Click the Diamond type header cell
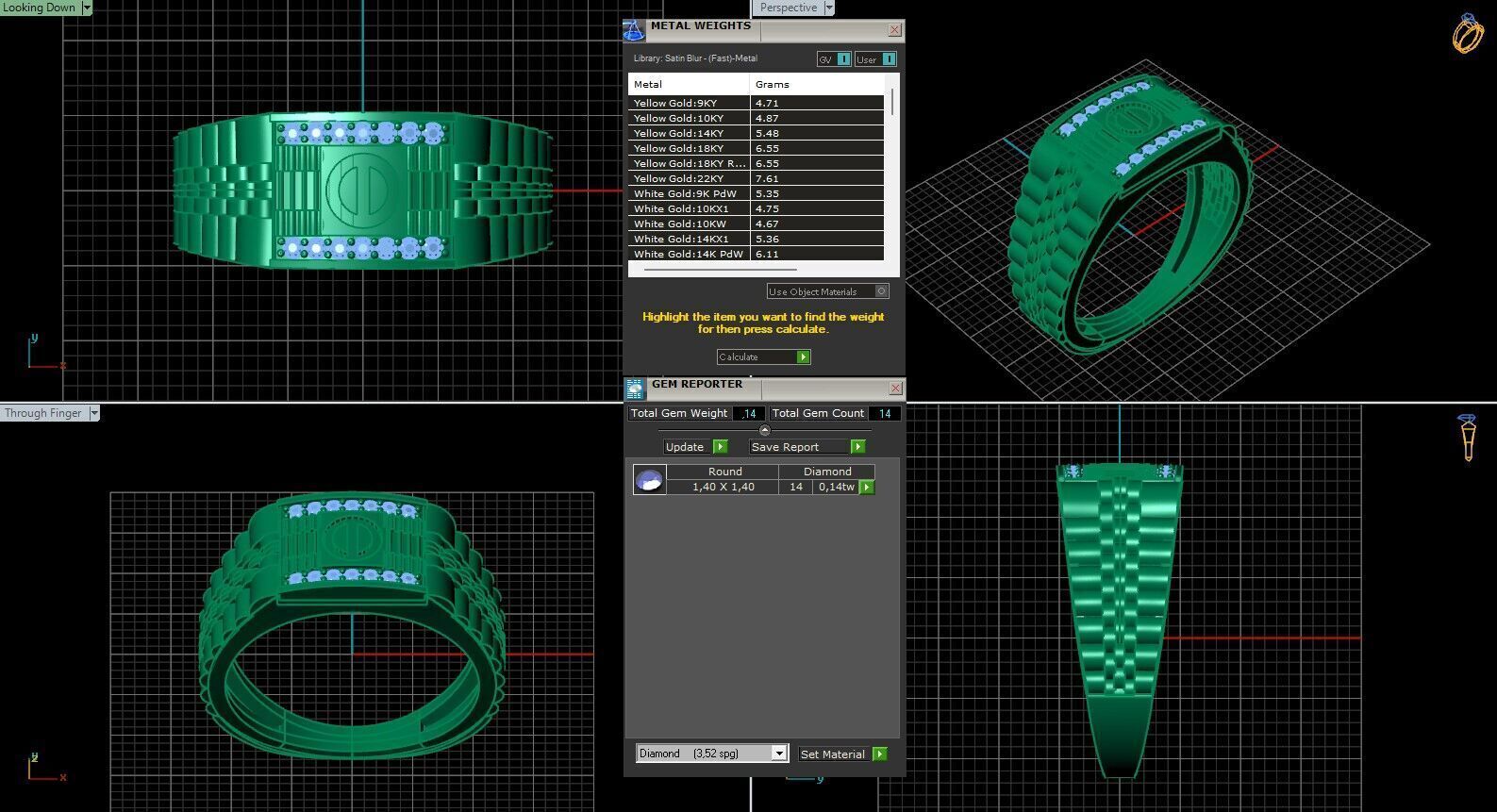This screenshot has width=1497, height=812. pyautogui.click(x=827, y=472)
